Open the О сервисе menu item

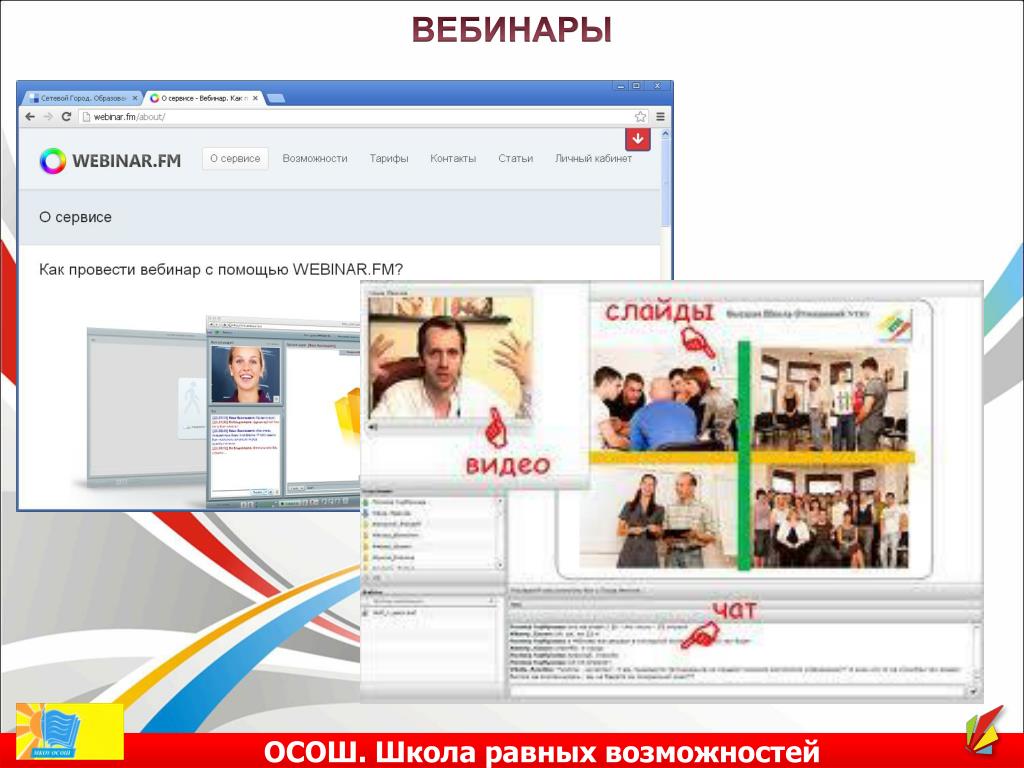pyautogui.click(x=235, y=158)
